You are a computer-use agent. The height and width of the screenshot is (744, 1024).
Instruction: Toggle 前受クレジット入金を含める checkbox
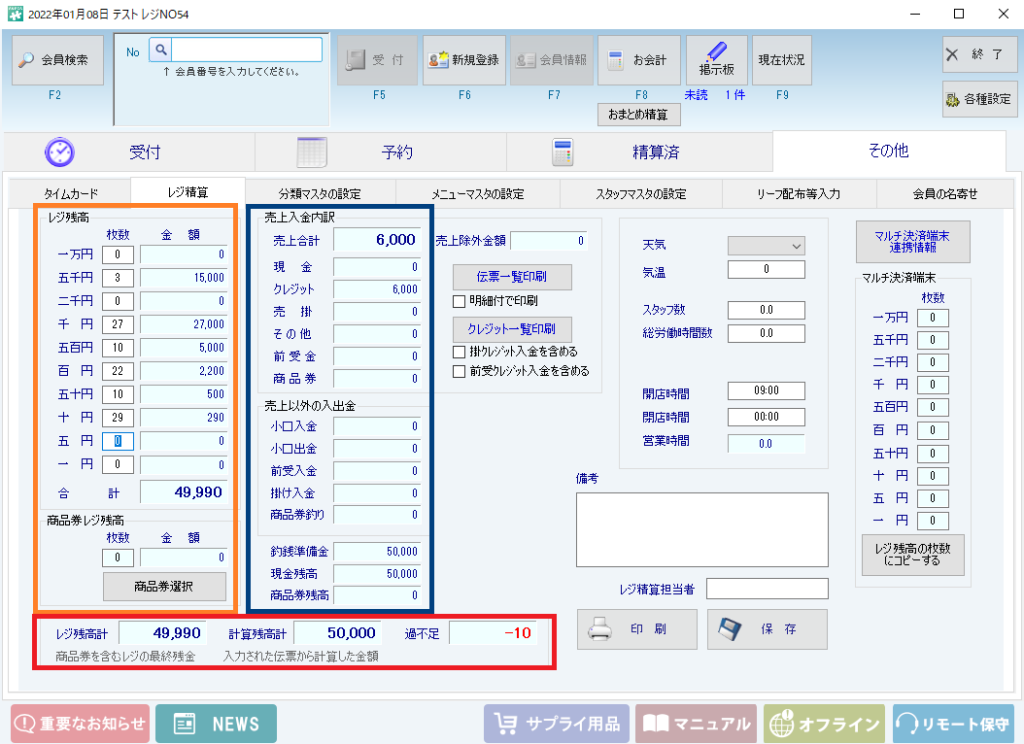click(460, 371)
